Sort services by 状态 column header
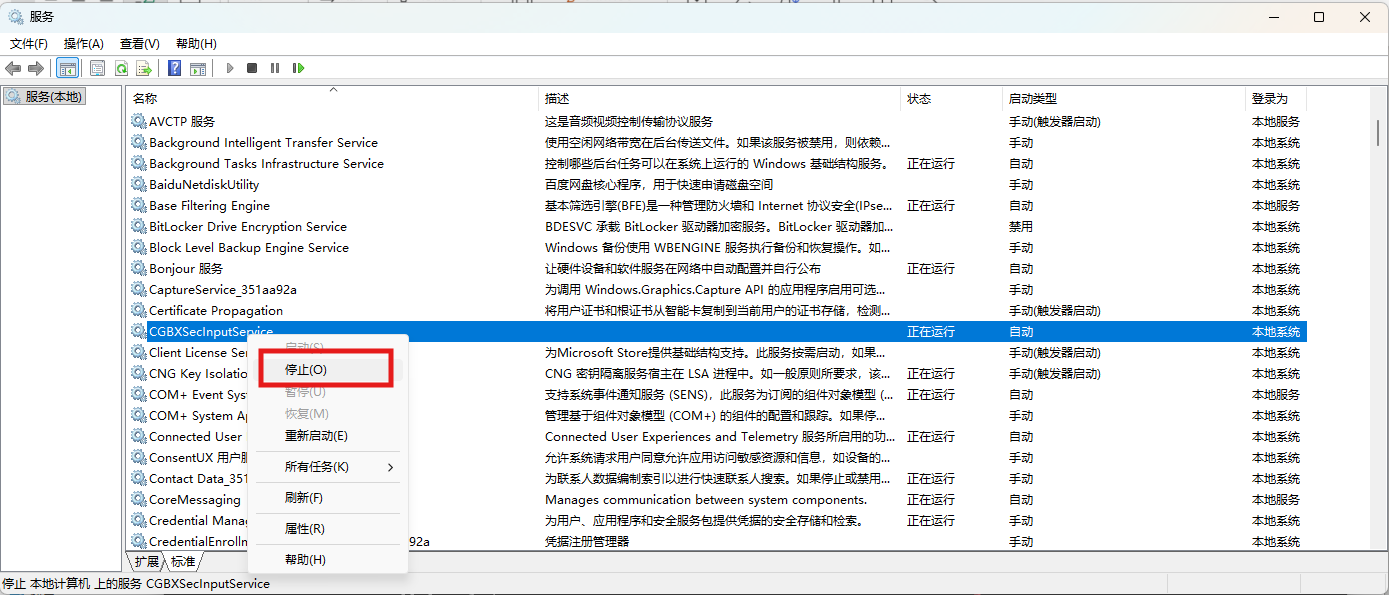 [x=919, y=98]
